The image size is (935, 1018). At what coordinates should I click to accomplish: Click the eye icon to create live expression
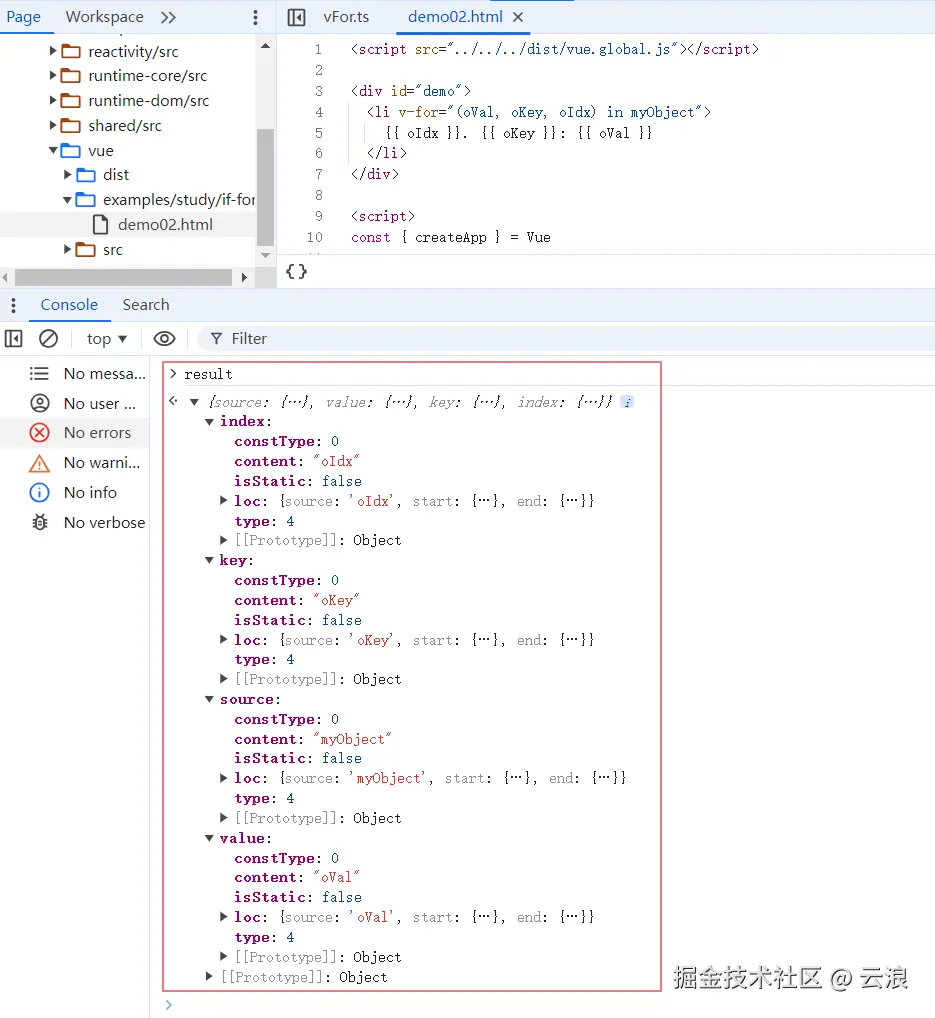[164, 338]
